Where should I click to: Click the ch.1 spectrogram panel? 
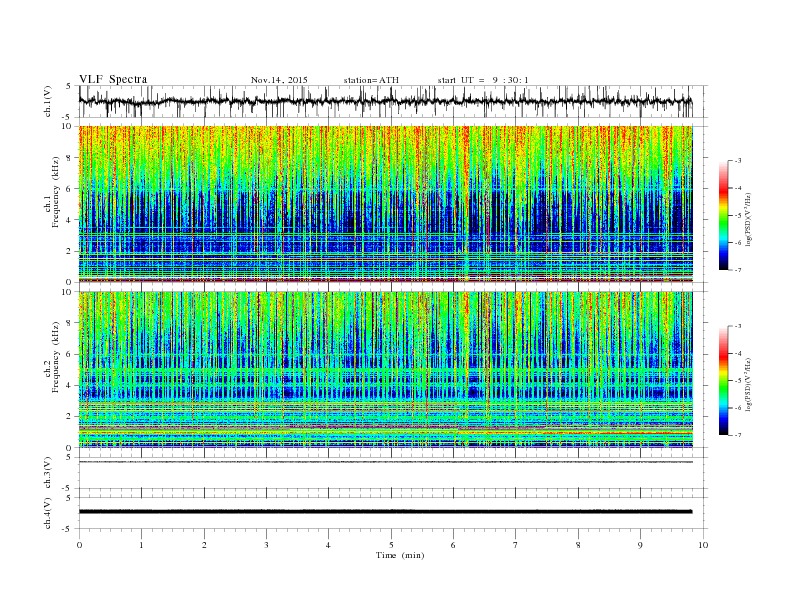tap(385, 204)
